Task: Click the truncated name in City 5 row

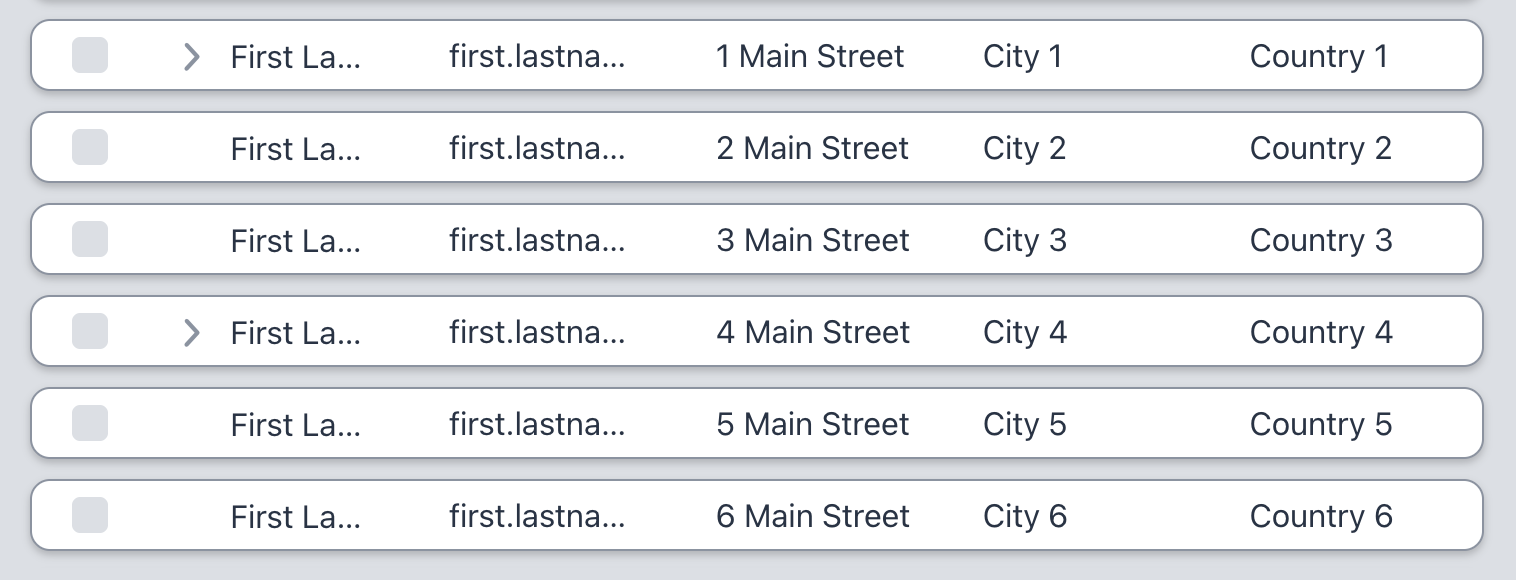Action: click(295, 425)
